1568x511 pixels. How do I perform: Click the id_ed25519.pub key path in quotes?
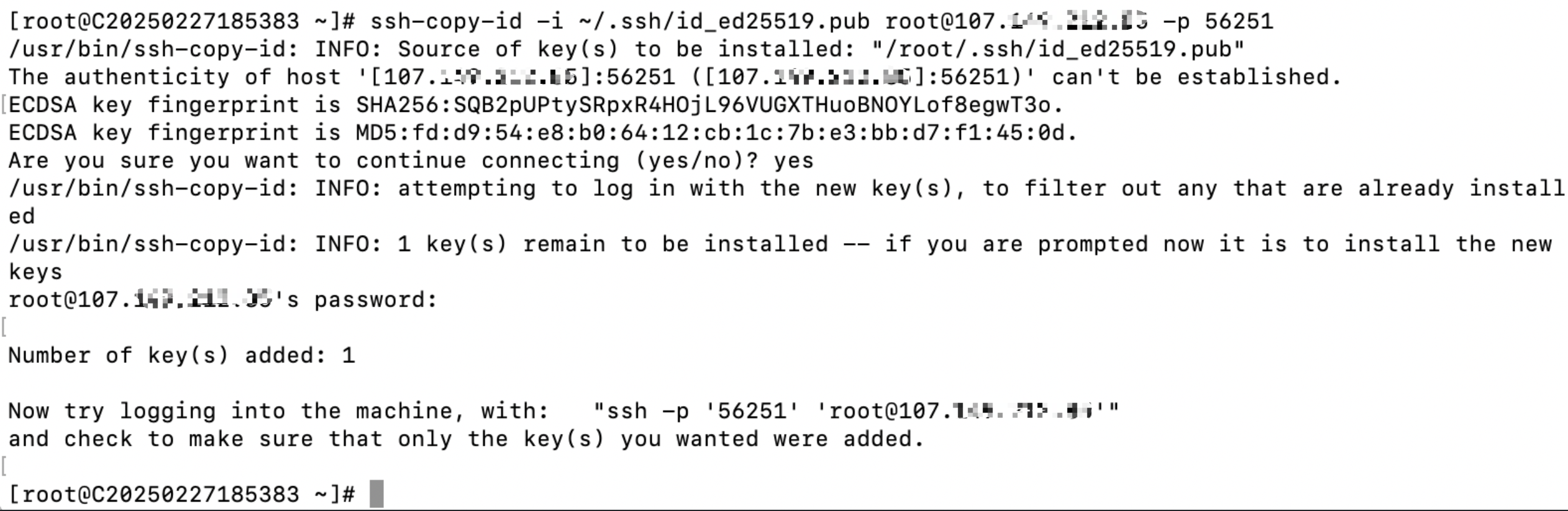[1058, 50]
